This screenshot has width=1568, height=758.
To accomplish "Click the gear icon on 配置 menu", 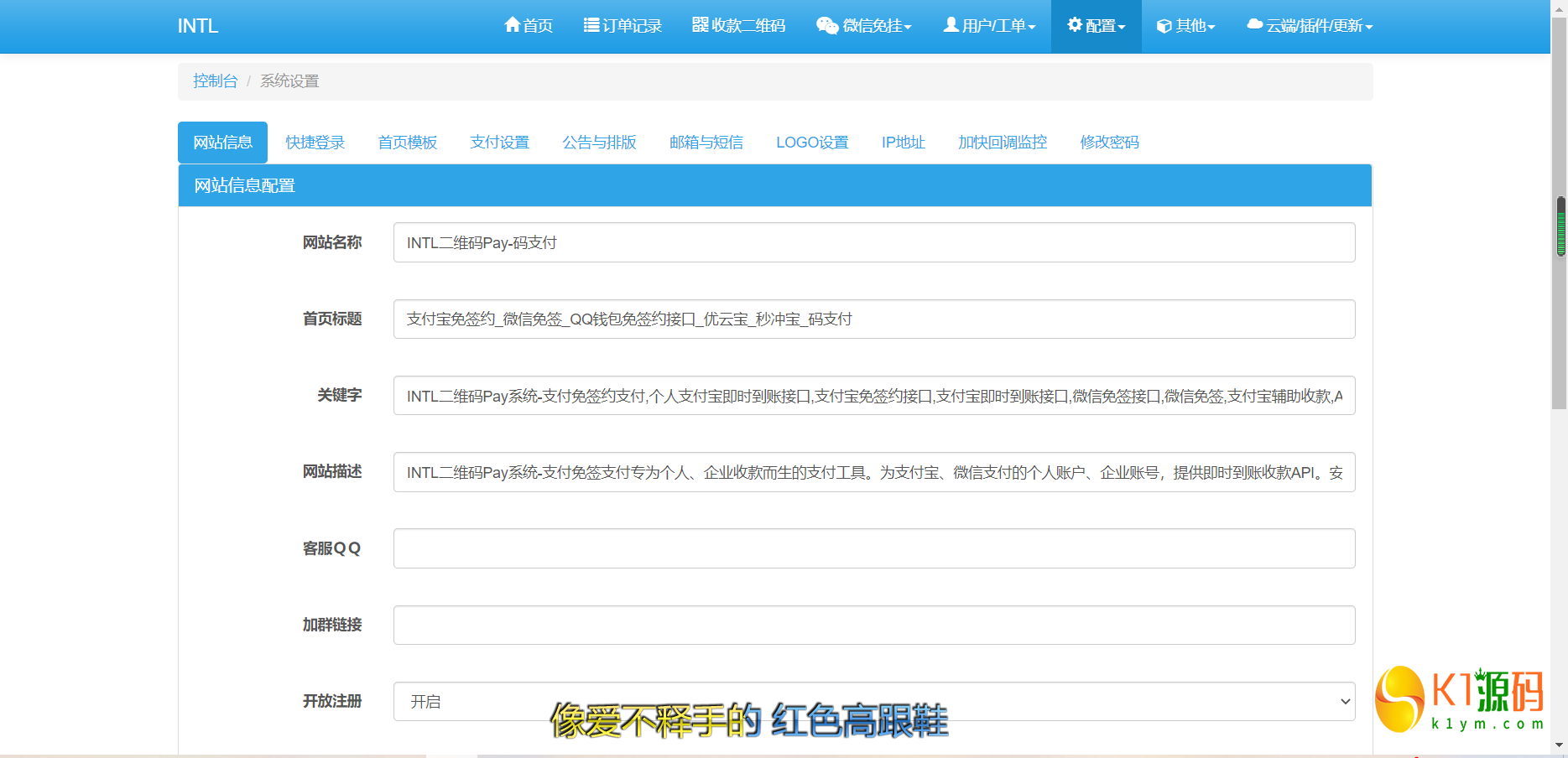I will 1074,25.
